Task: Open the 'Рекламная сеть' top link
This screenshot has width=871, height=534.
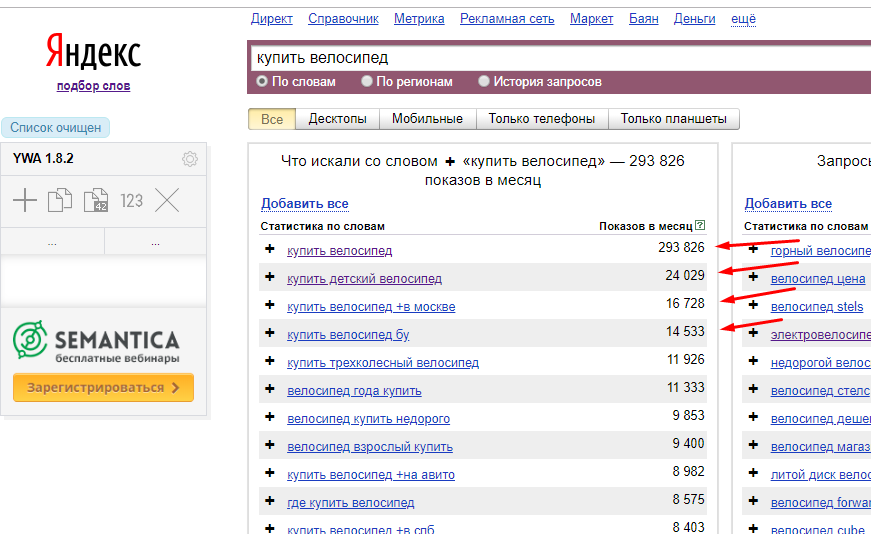Action: click(x=507, y=19)
